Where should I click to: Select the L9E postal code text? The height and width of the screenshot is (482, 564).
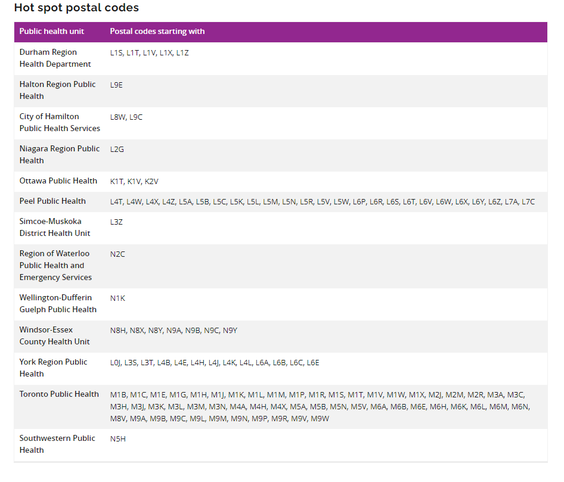tap(116, 85)
